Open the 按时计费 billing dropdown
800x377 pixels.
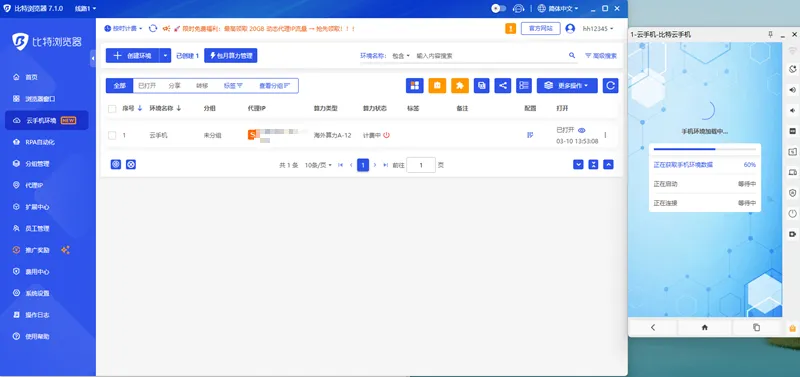[x=123, y=29]
